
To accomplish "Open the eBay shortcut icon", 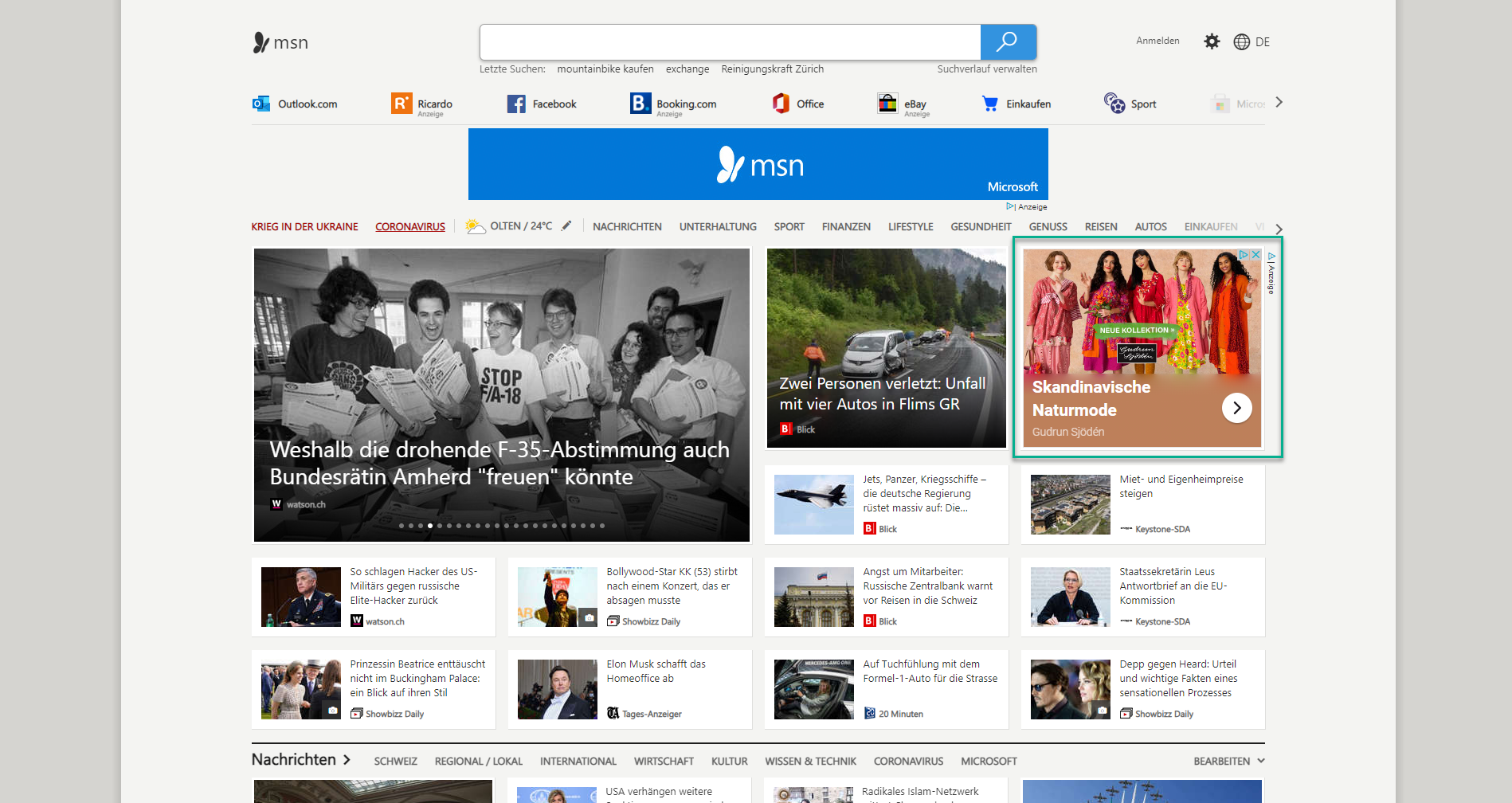I will [x=887, y=104].
